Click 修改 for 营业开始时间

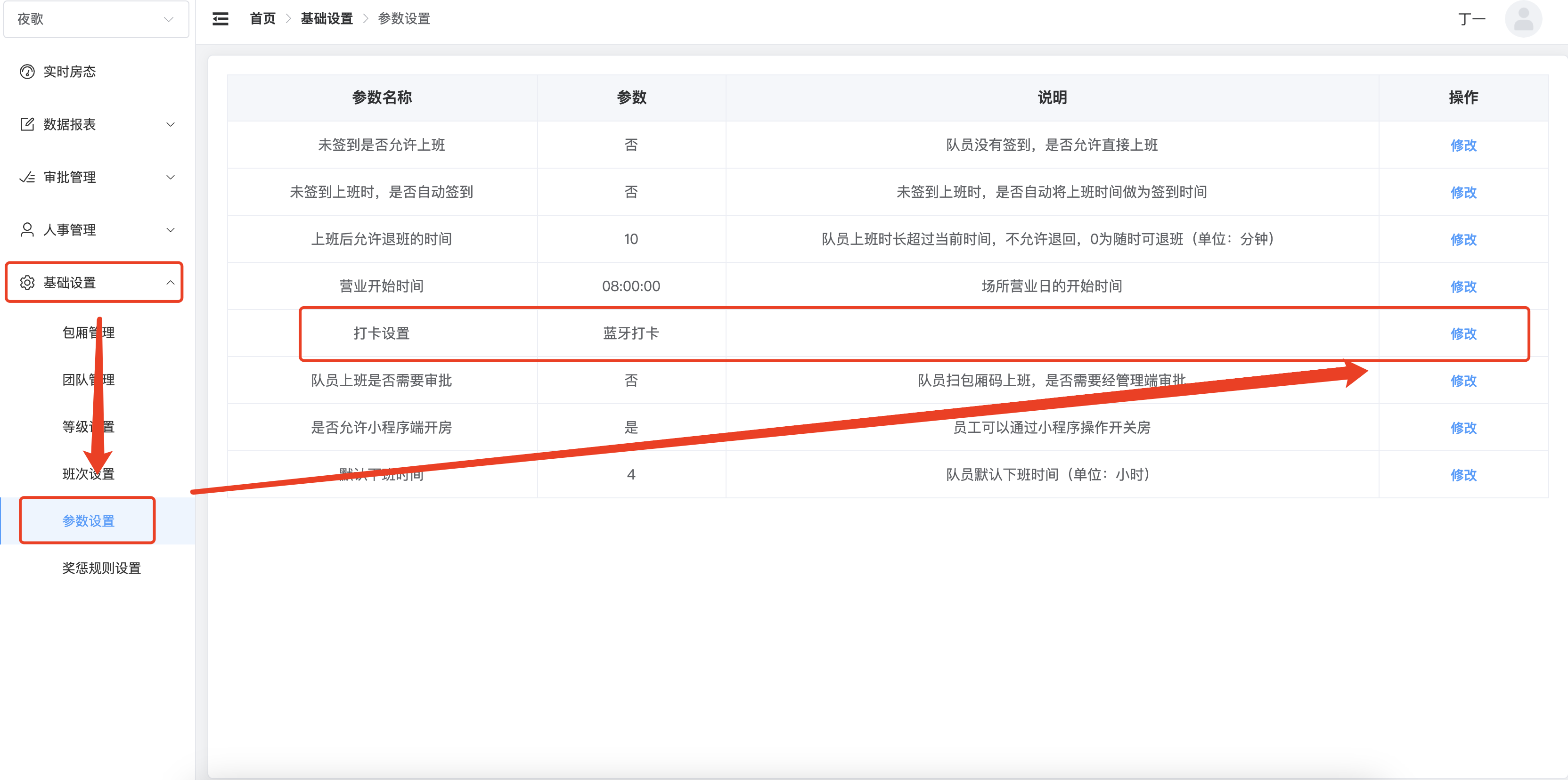(1463, 286)
